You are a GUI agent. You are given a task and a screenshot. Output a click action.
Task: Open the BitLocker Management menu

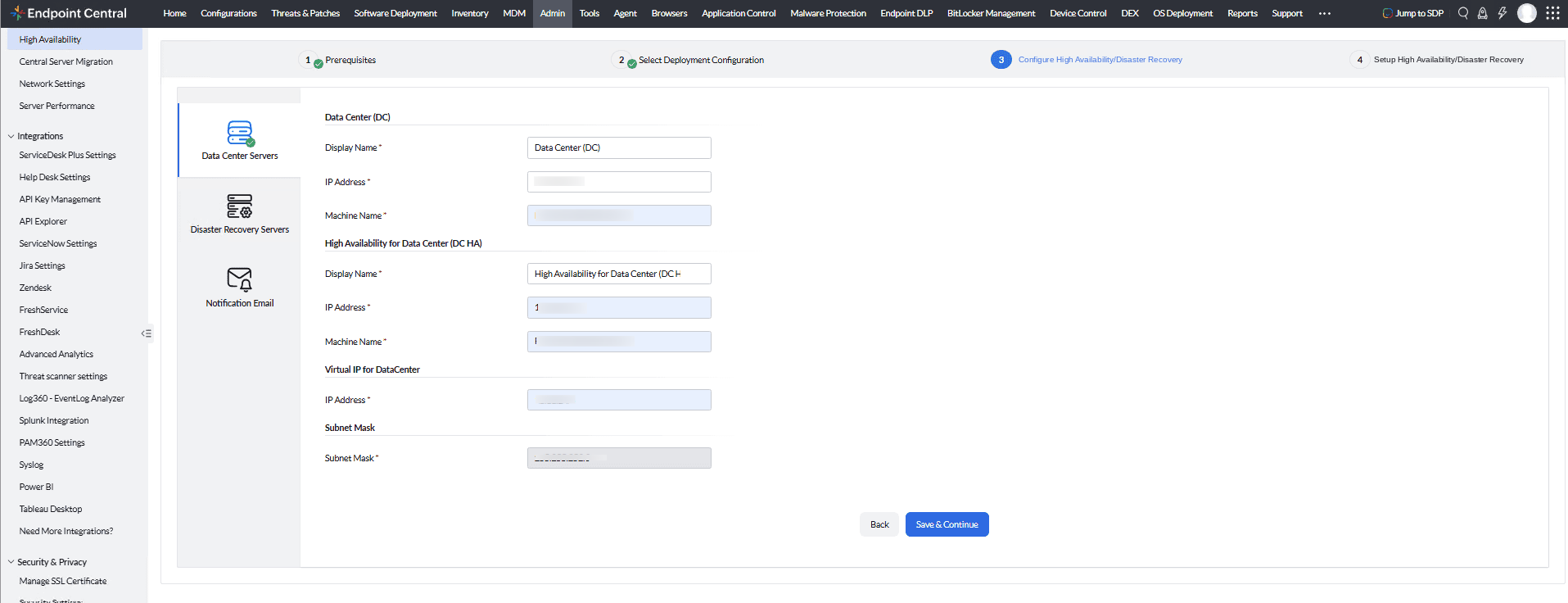[991, 13]
